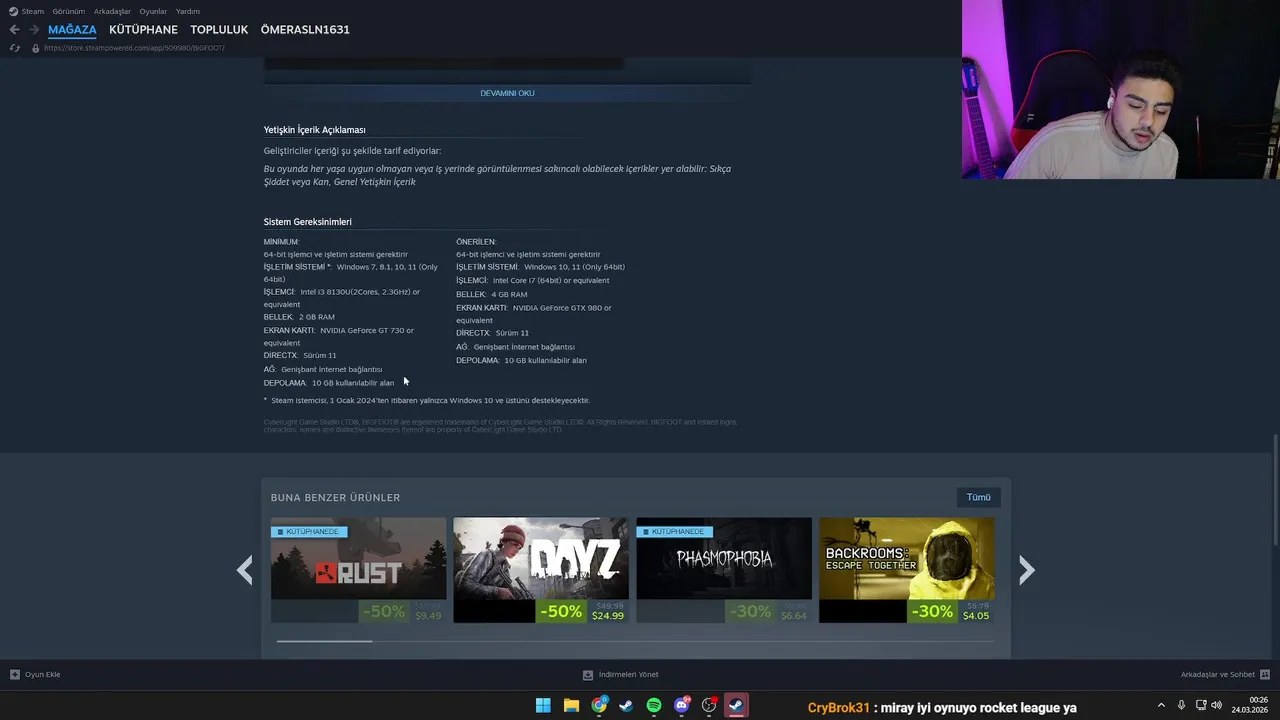Switch to the KÜTÜPHANE tab
Image resolution: width=1280 pixels, height=720 pixels.
(143, 30)
